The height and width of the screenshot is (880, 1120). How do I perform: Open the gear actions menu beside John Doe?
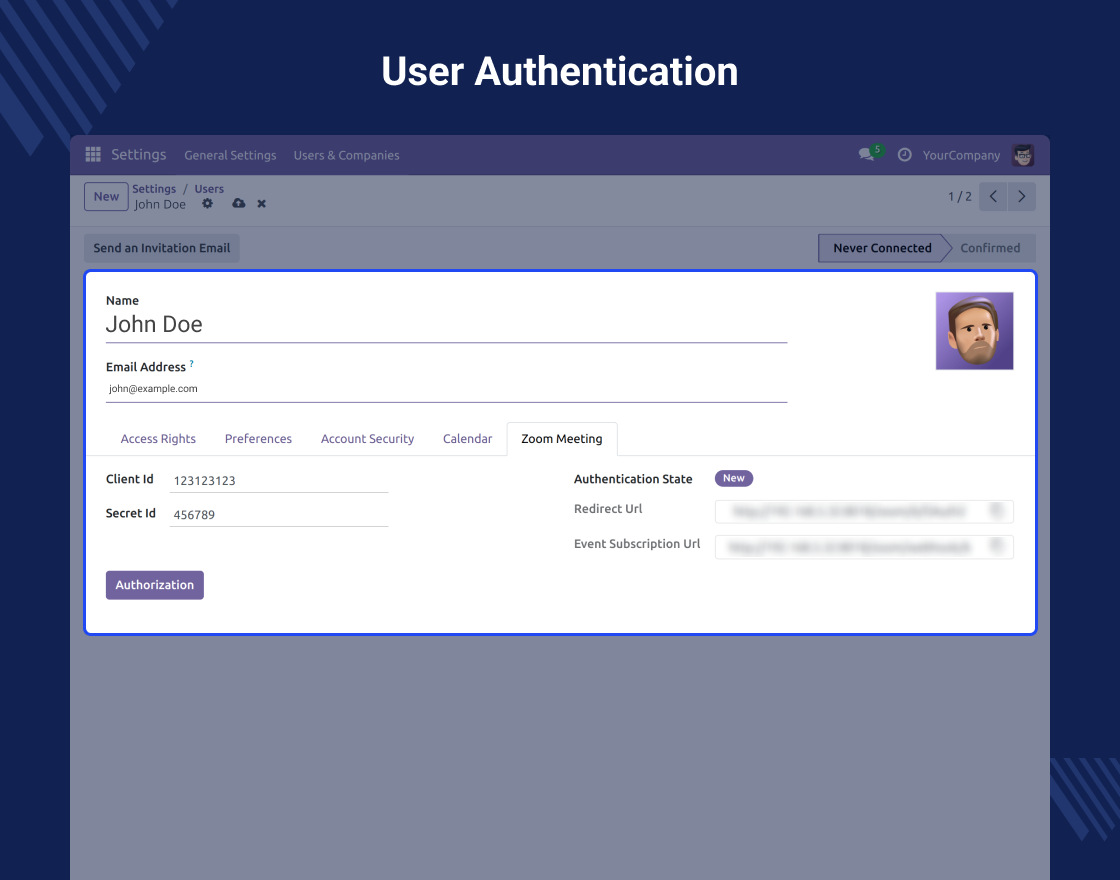pyautogui.click(x=208, y=204)
